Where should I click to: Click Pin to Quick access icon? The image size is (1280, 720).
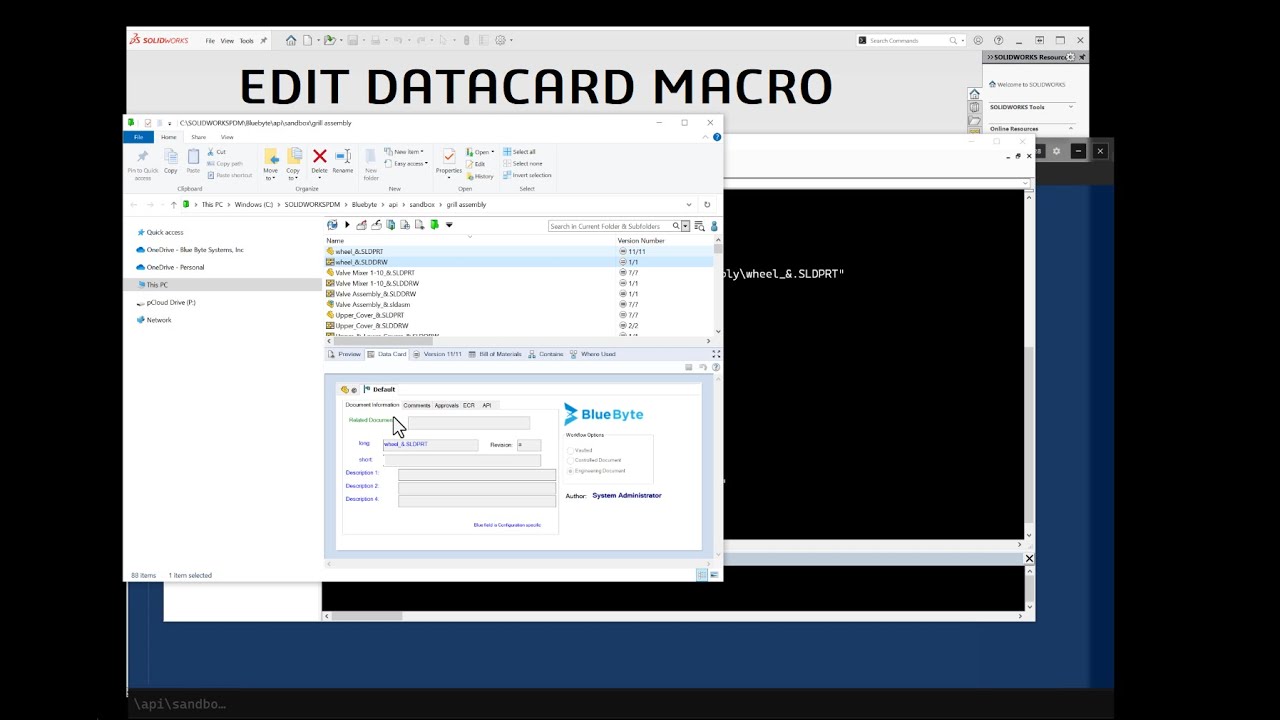tap(142, 157)
